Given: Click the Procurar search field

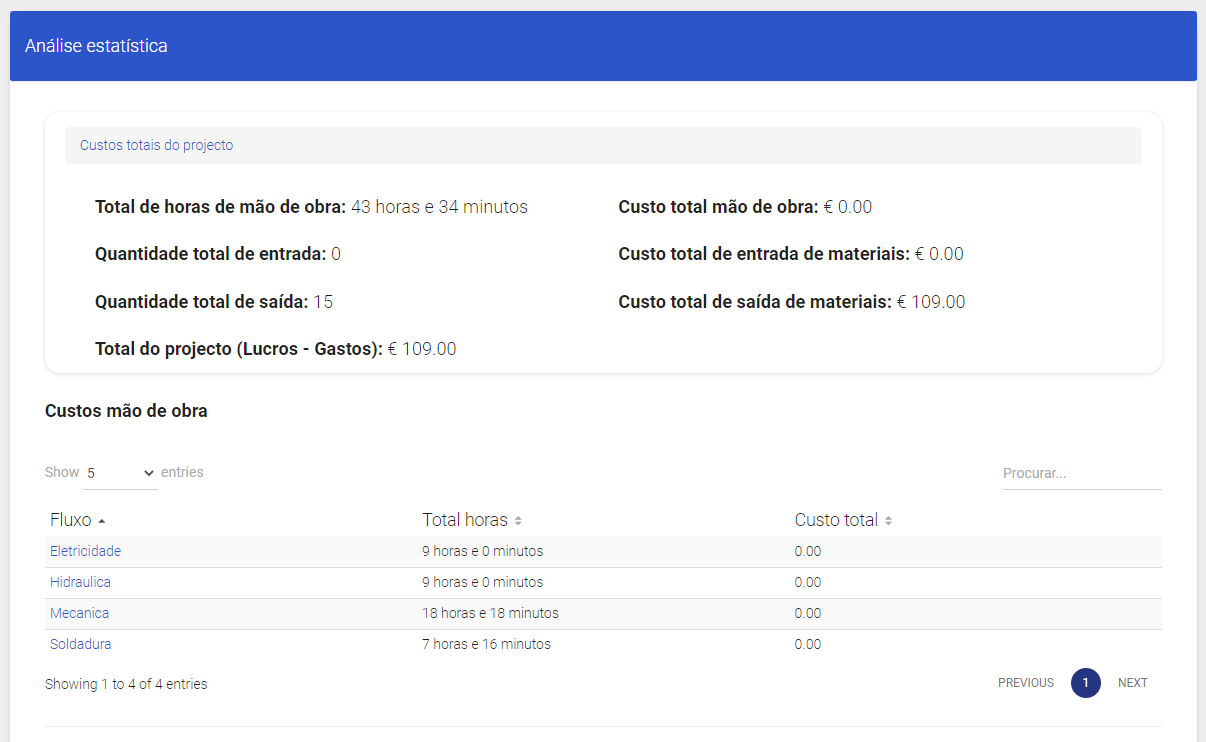Looking at the screenshot, I should pyautogui.click(x=1081, y=473).
